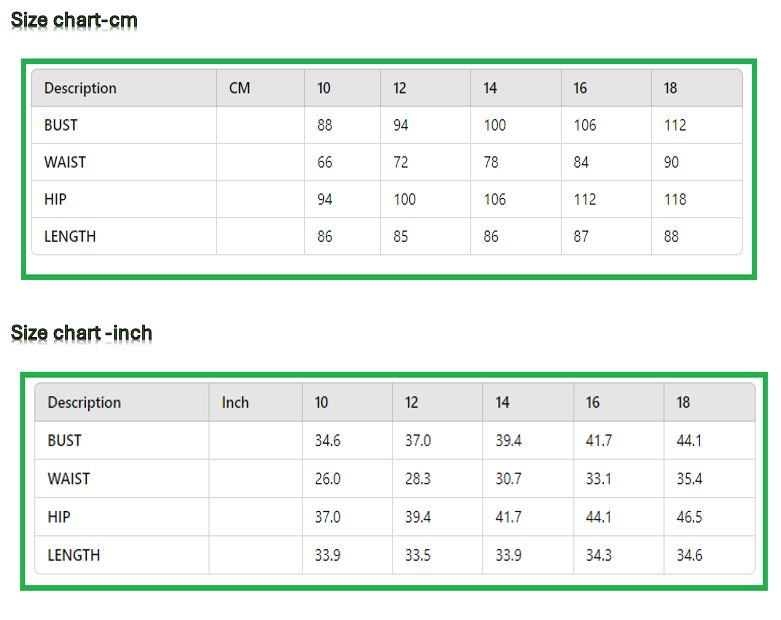Click waist value 66 in cm chart
The image size is (781, 620).
coord(325,162)
